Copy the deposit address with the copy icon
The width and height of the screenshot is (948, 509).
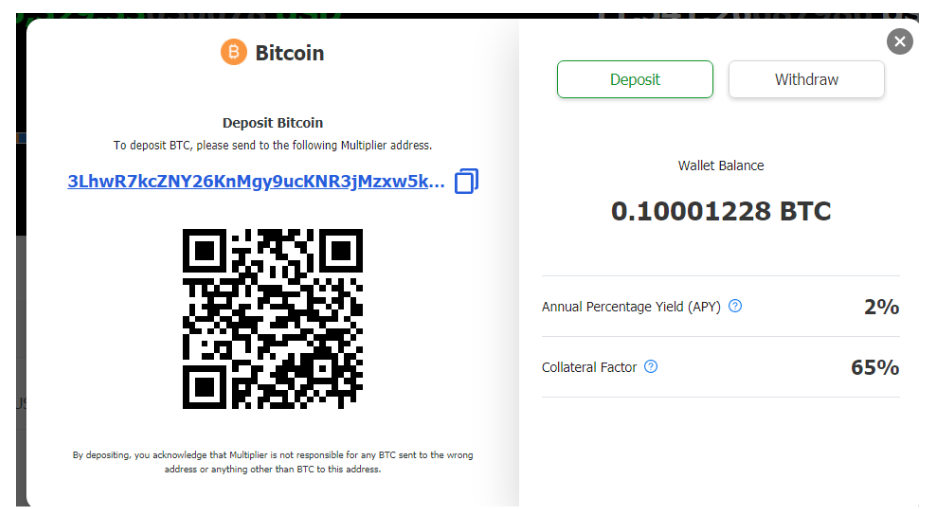click(x=466, y=181)
